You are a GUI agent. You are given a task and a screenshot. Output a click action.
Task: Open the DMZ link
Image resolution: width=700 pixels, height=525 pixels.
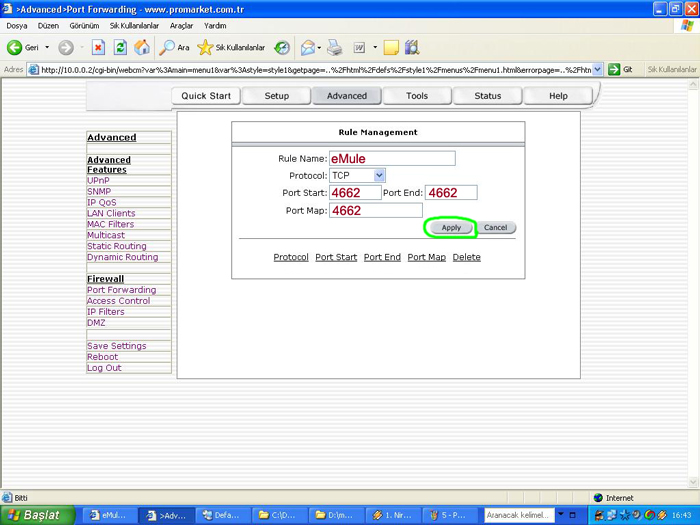click(x=96, y=323)
